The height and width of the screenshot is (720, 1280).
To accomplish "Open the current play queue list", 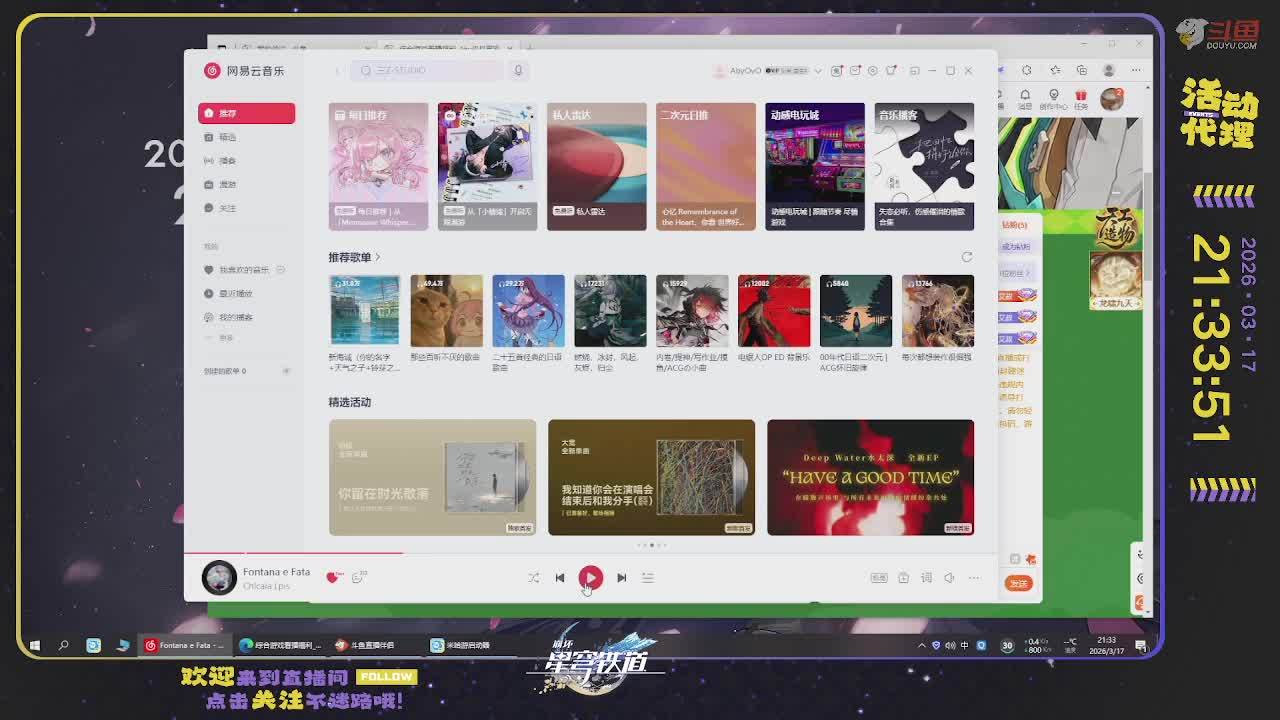I will pyautogui.click(x=647, y=578).
